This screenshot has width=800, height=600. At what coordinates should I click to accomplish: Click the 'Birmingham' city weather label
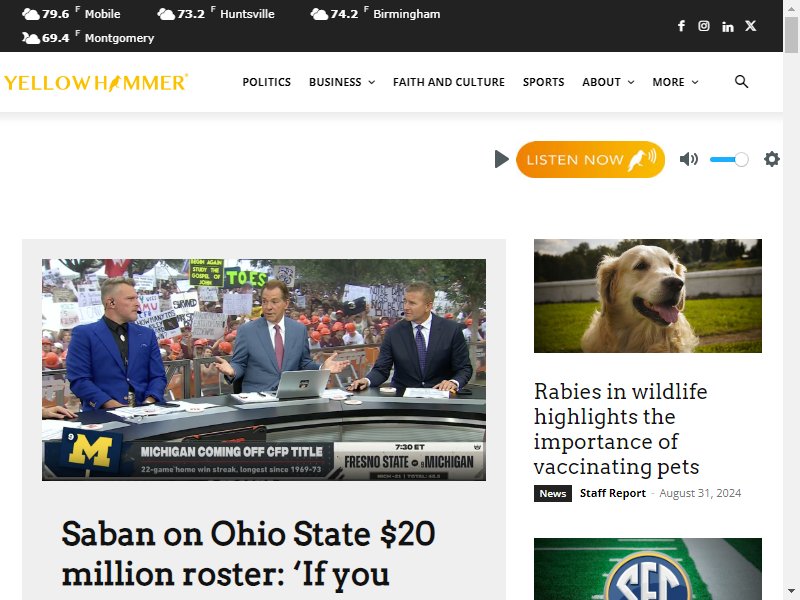tap(407, 14)
